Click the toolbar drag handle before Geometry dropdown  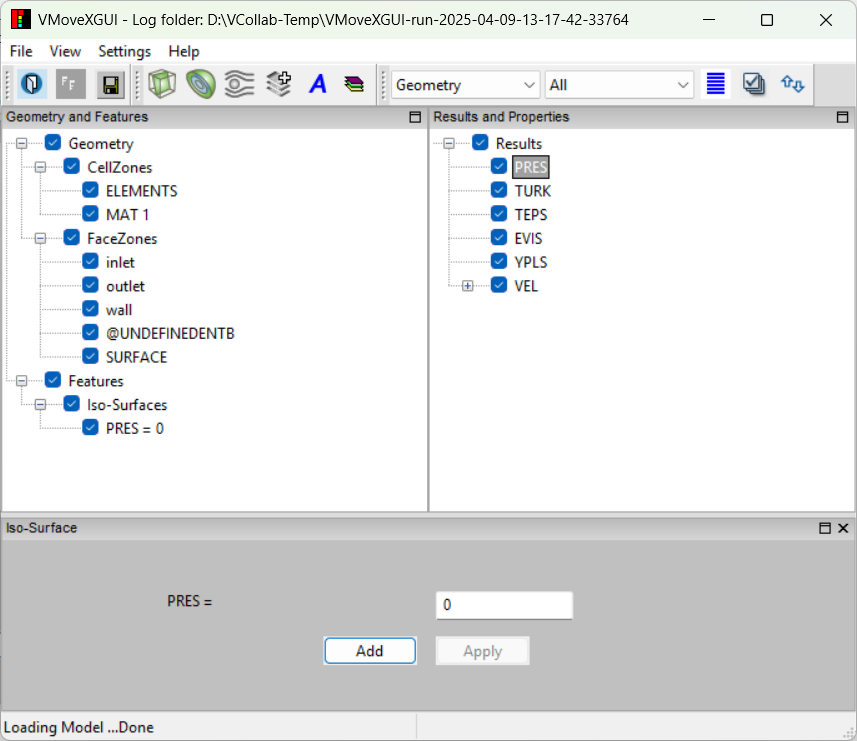click(384, 85)
